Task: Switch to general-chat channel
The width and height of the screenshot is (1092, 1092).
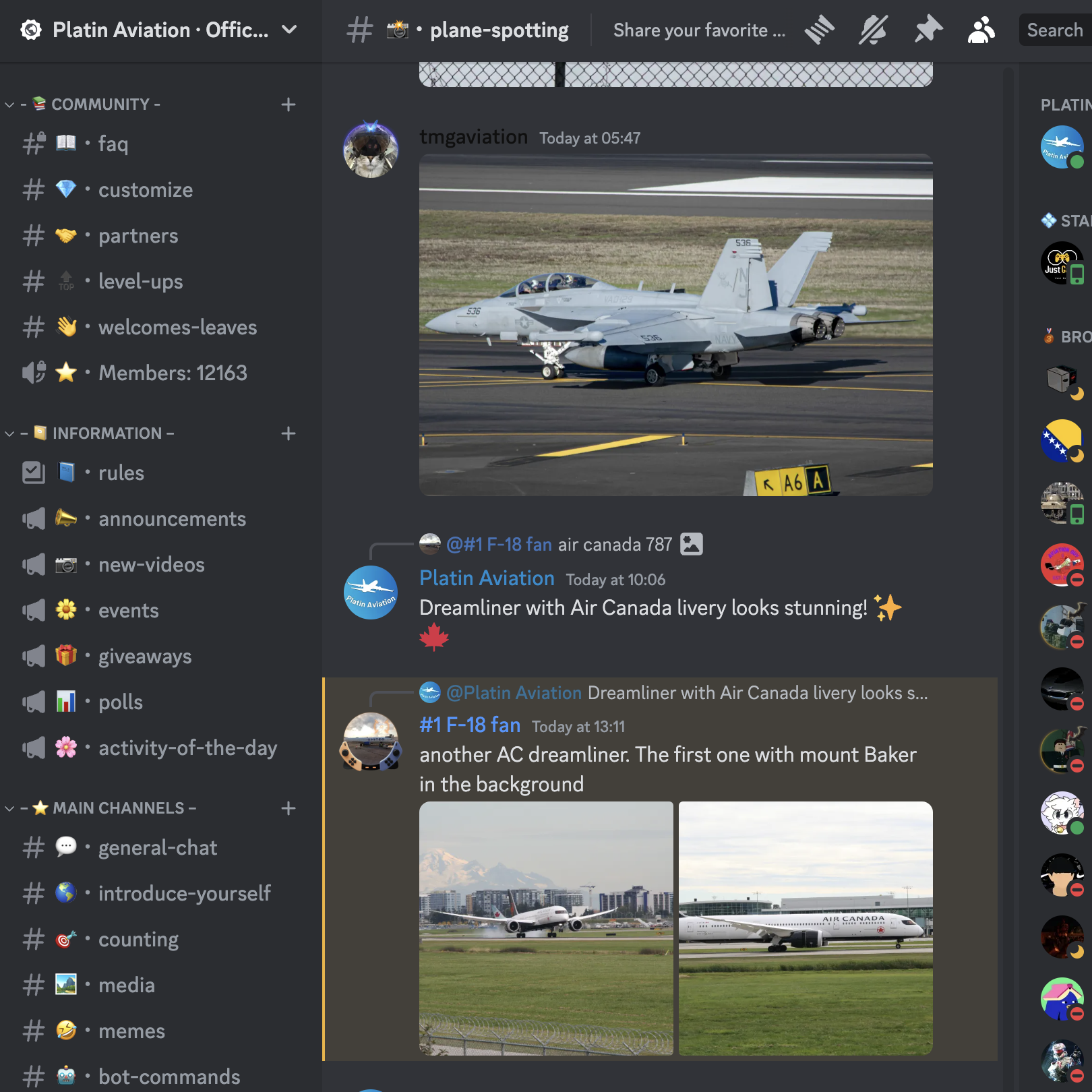Action: [x=161, y=848]
